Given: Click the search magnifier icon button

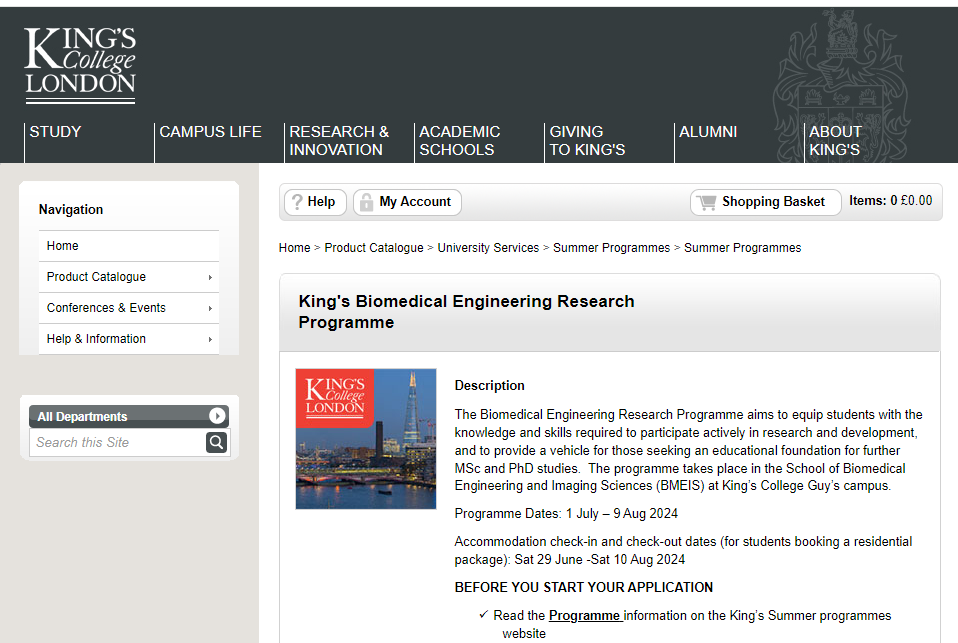Looking at the screenshot, I should pos(216,442).
